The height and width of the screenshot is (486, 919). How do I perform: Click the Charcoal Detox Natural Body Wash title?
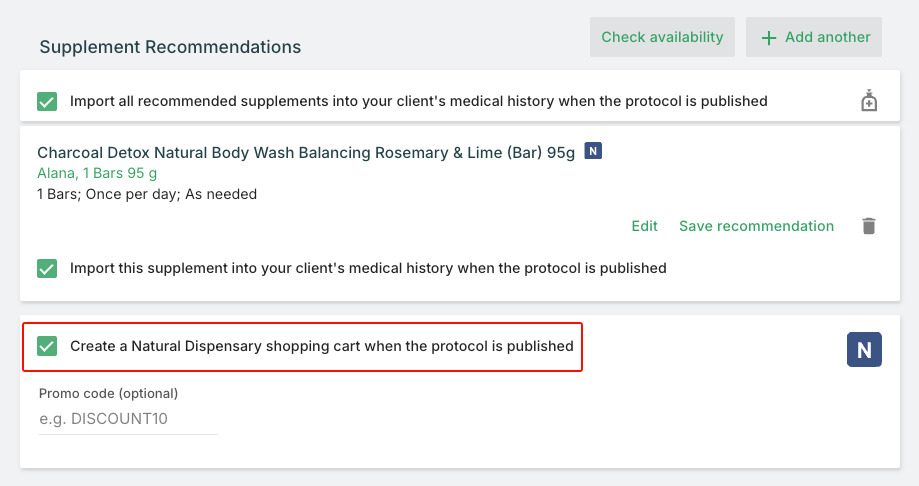(306, 153)
